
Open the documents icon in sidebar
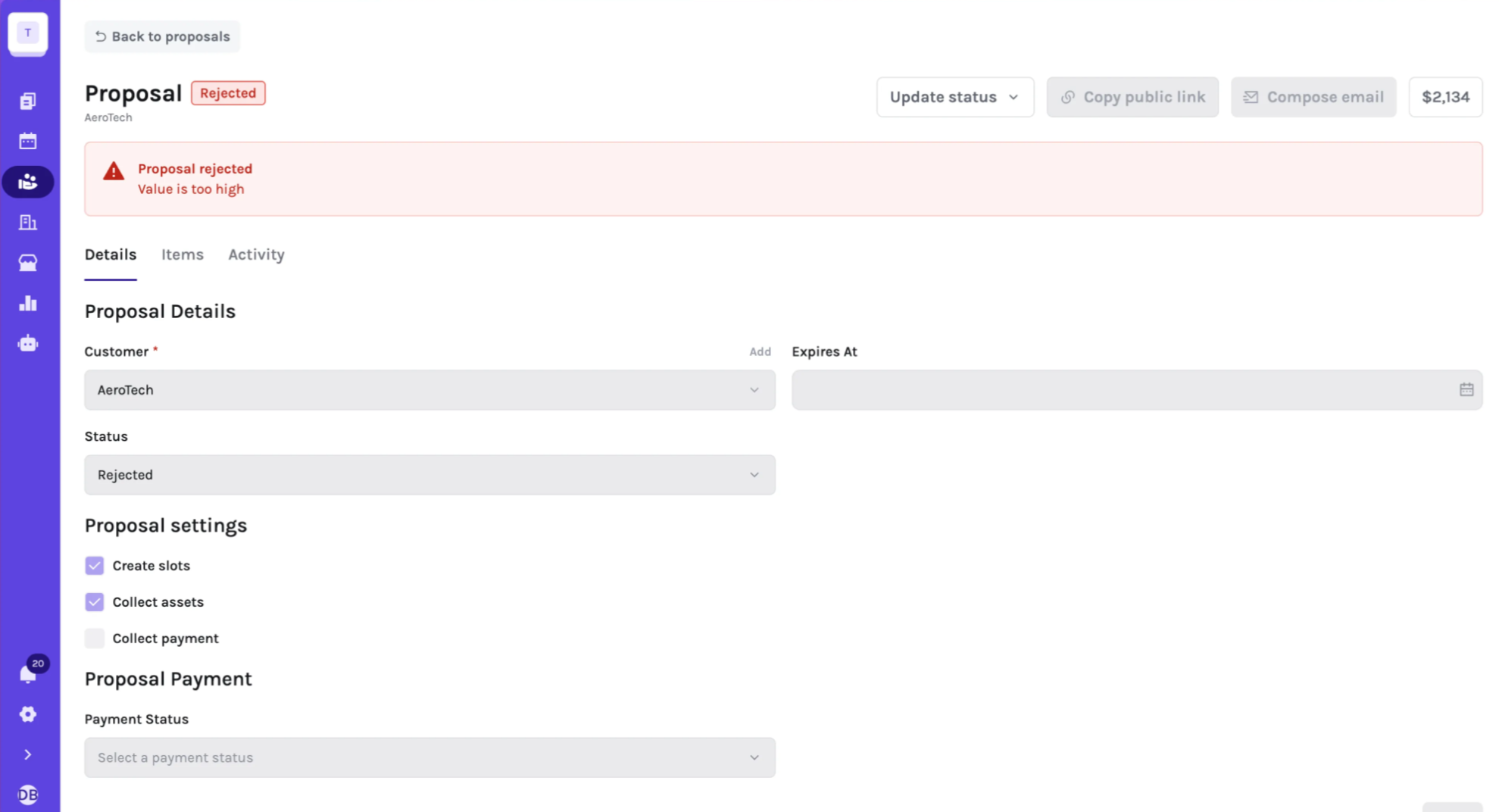click(x=28, y=101)
